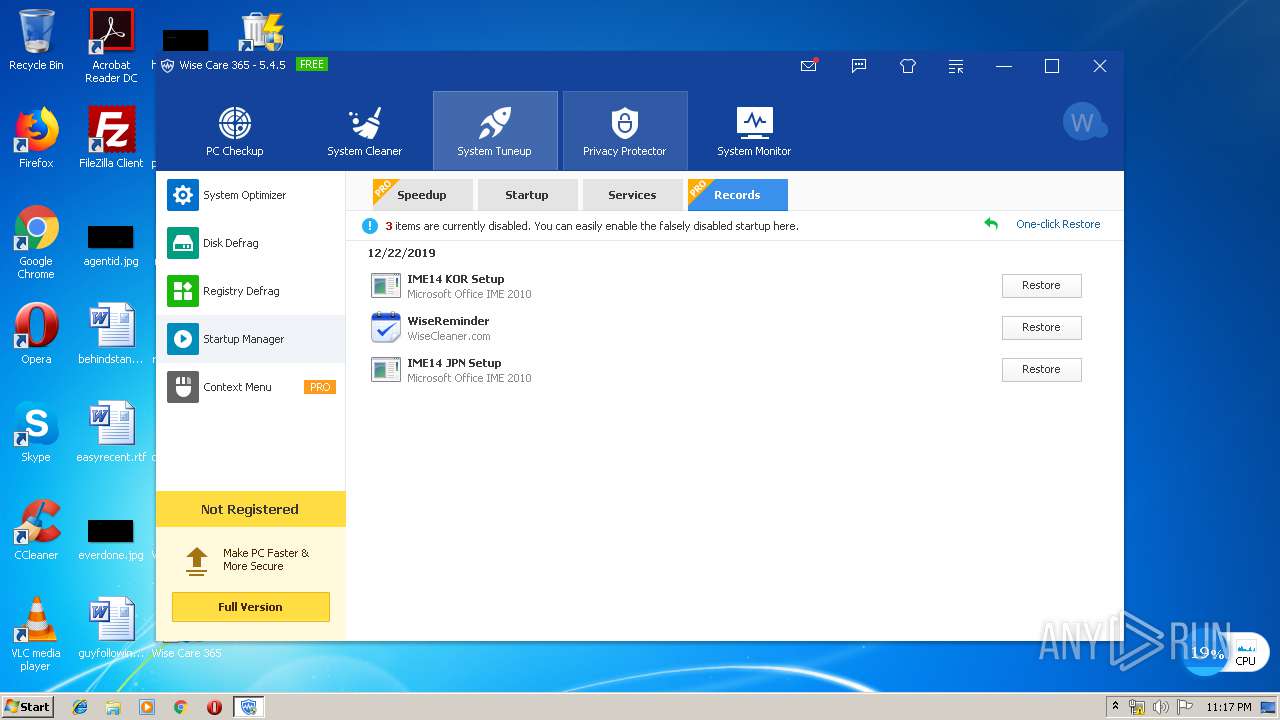Viewport: 1280px width, 720px height.
Task: Click the Full Version button
Action: (x=250, y=607)
